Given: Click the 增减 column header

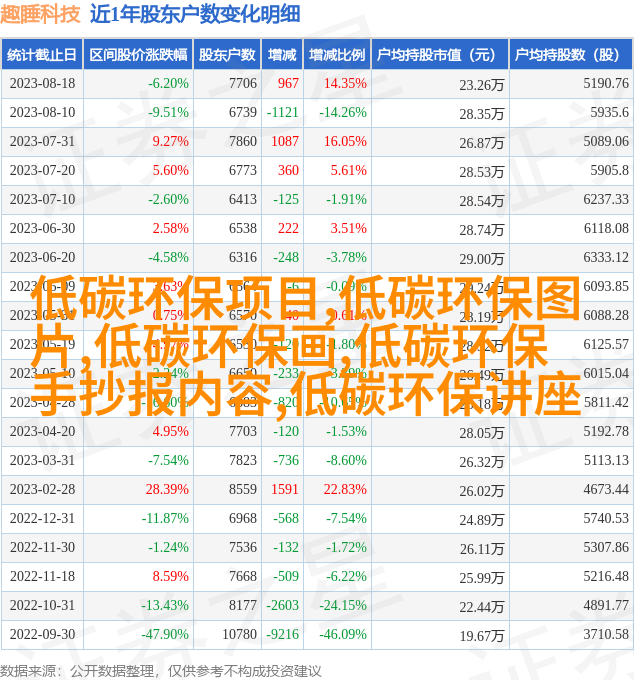Looking at the screenshot, I should pyautogui.click(x=282, y=55).
